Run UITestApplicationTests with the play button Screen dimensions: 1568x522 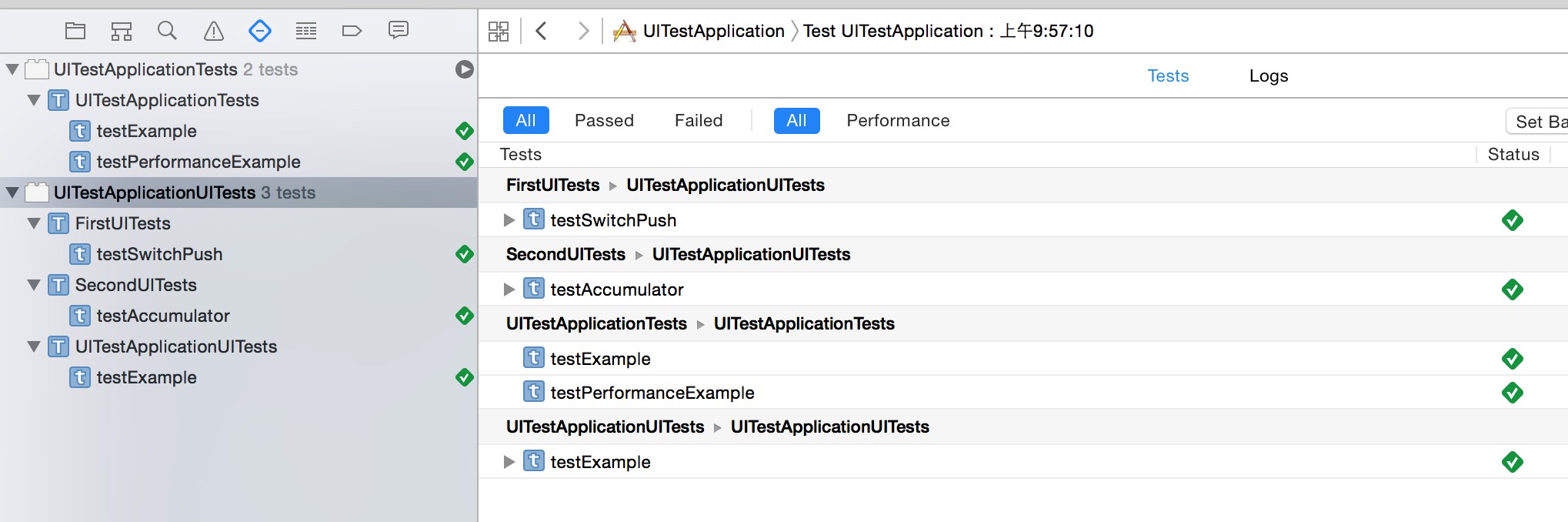click(464, 69)
